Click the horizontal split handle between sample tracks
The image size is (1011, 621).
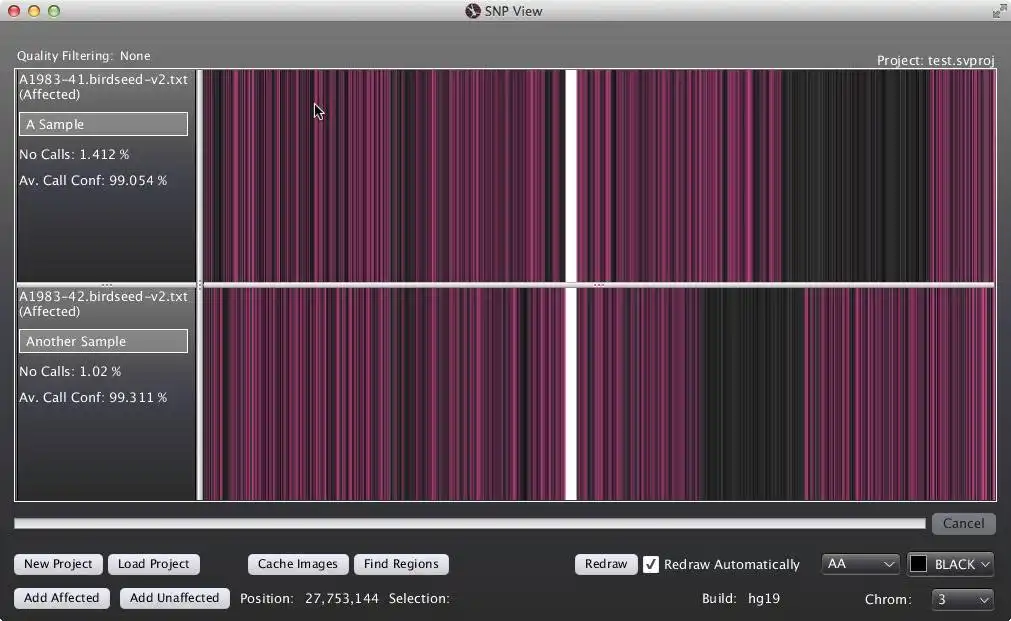point(599,284)
